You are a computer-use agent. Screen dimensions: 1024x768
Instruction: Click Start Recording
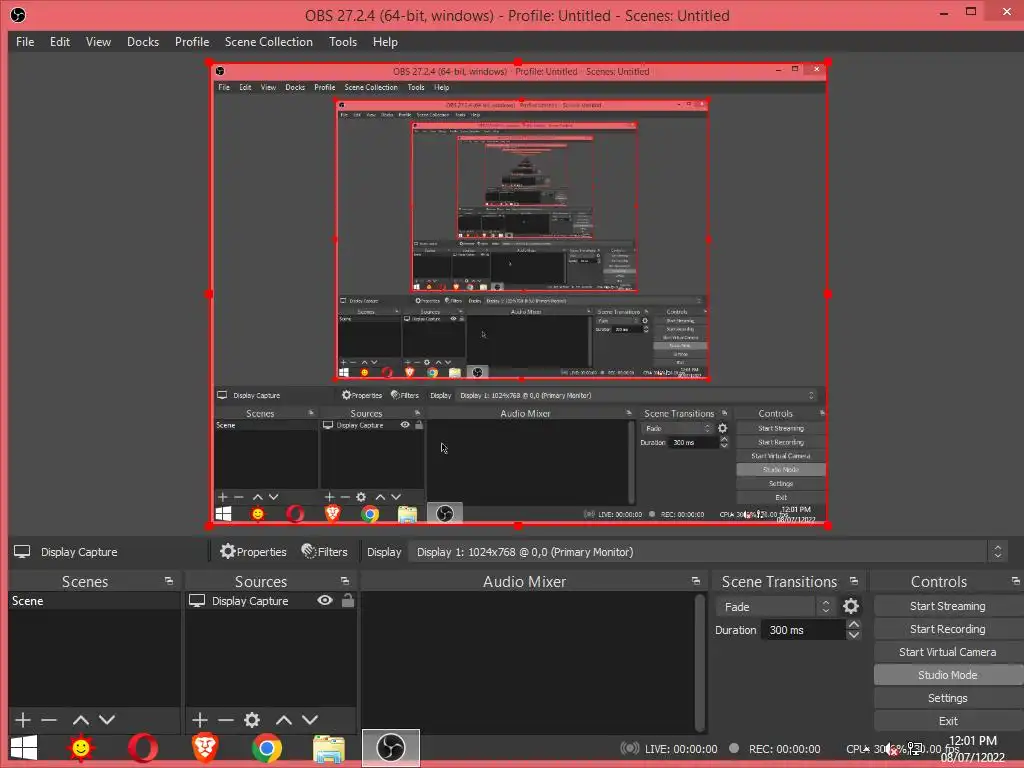click(948, 629)
